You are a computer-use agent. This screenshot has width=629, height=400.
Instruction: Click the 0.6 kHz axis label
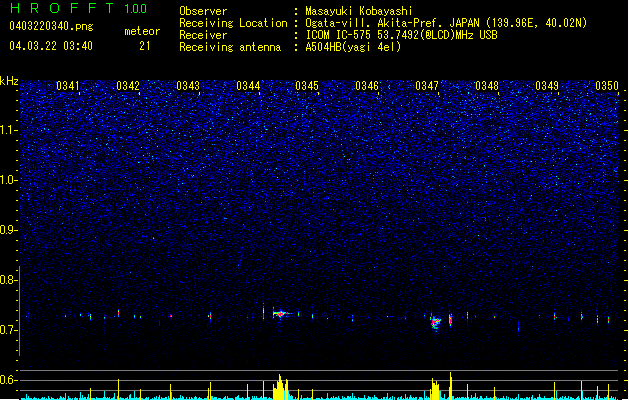tap(9, 380)
